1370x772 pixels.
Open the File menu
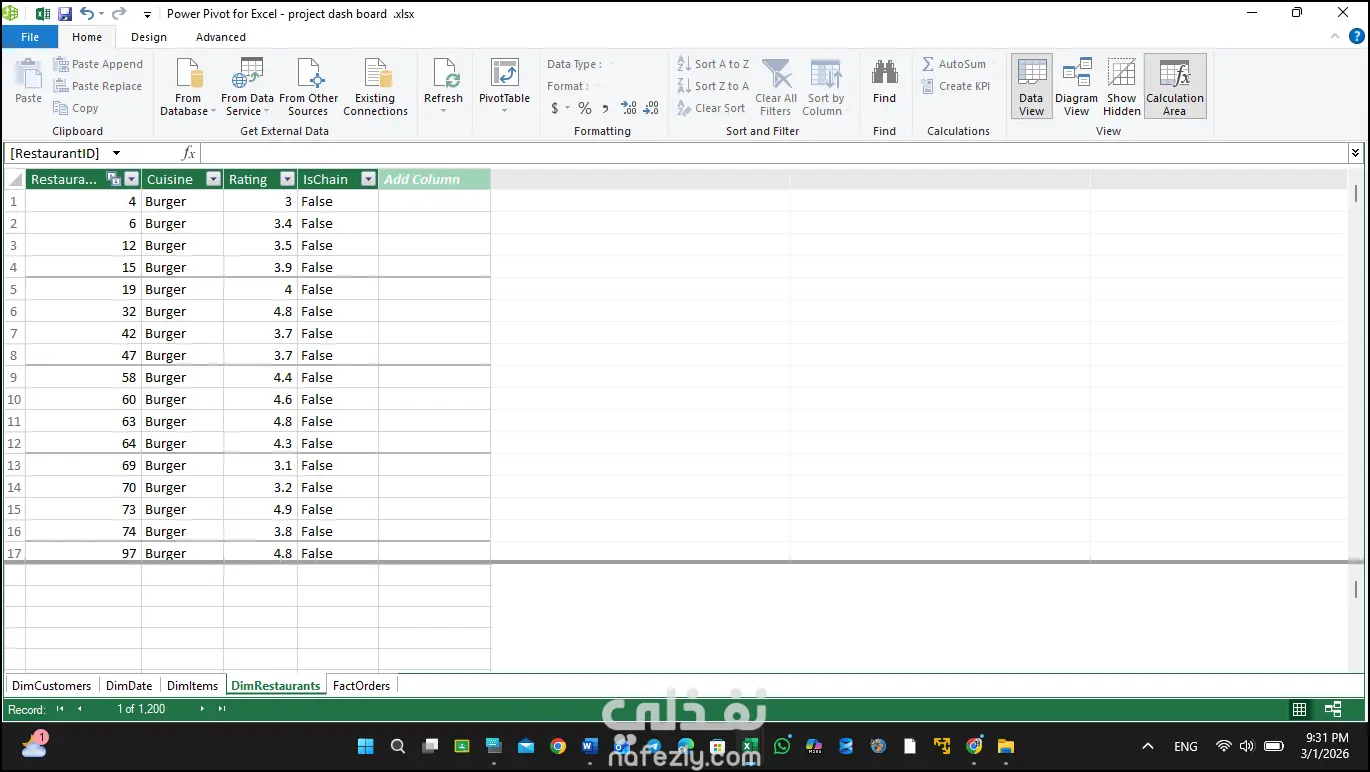point(30,37)
